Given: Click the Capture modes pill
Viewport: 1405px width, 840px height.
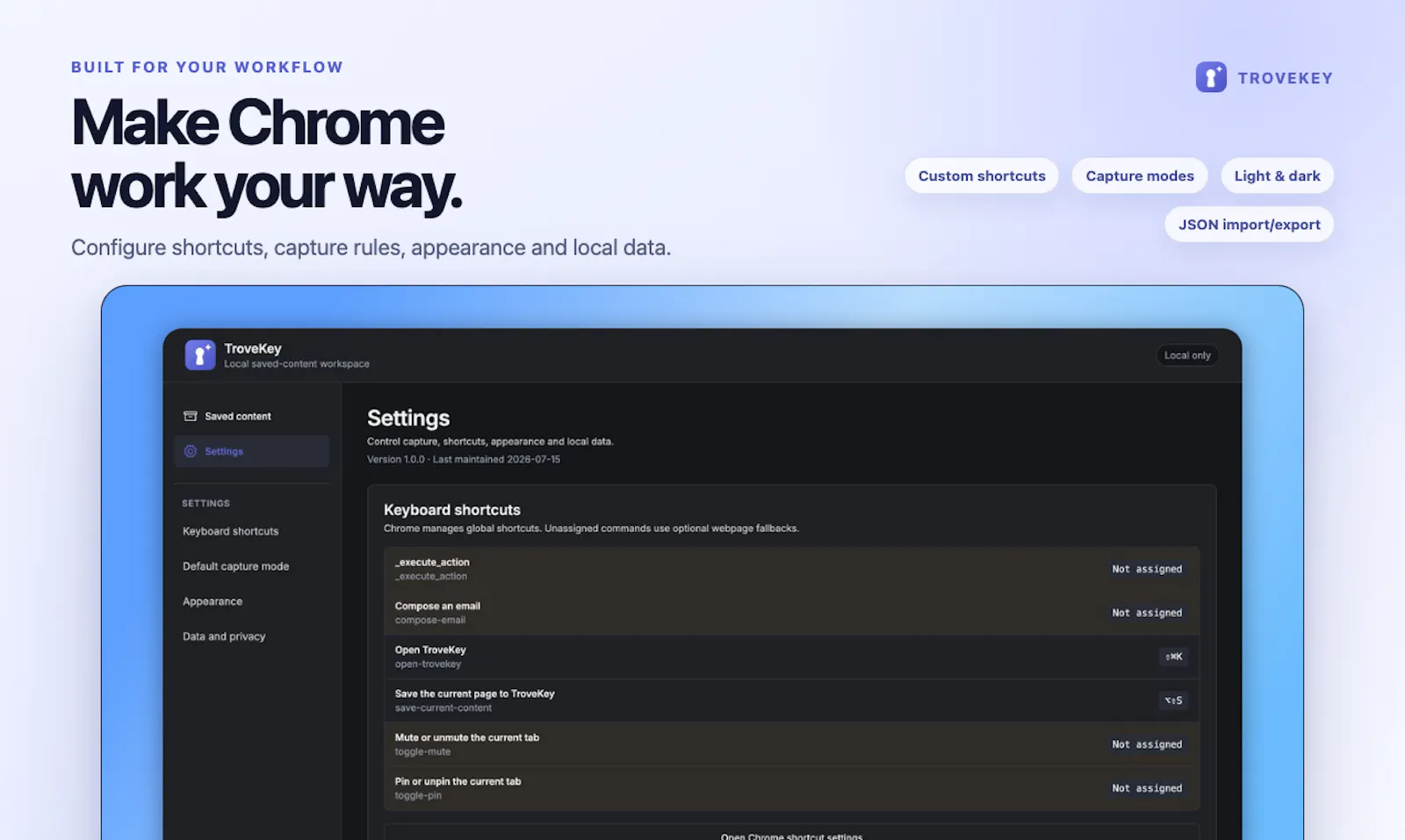Looking at the screenshot, I should (1140, 176).
